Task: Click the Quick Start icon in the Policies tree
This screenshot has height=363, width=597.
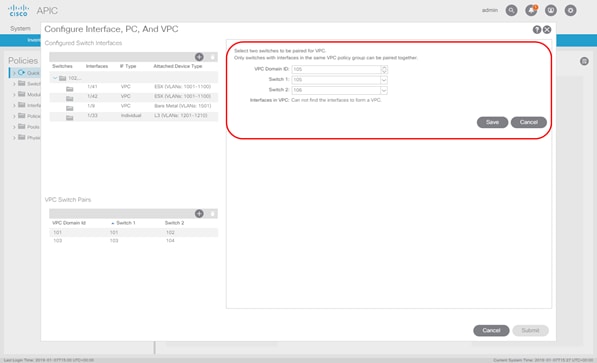Action: [x=21, y=72]
